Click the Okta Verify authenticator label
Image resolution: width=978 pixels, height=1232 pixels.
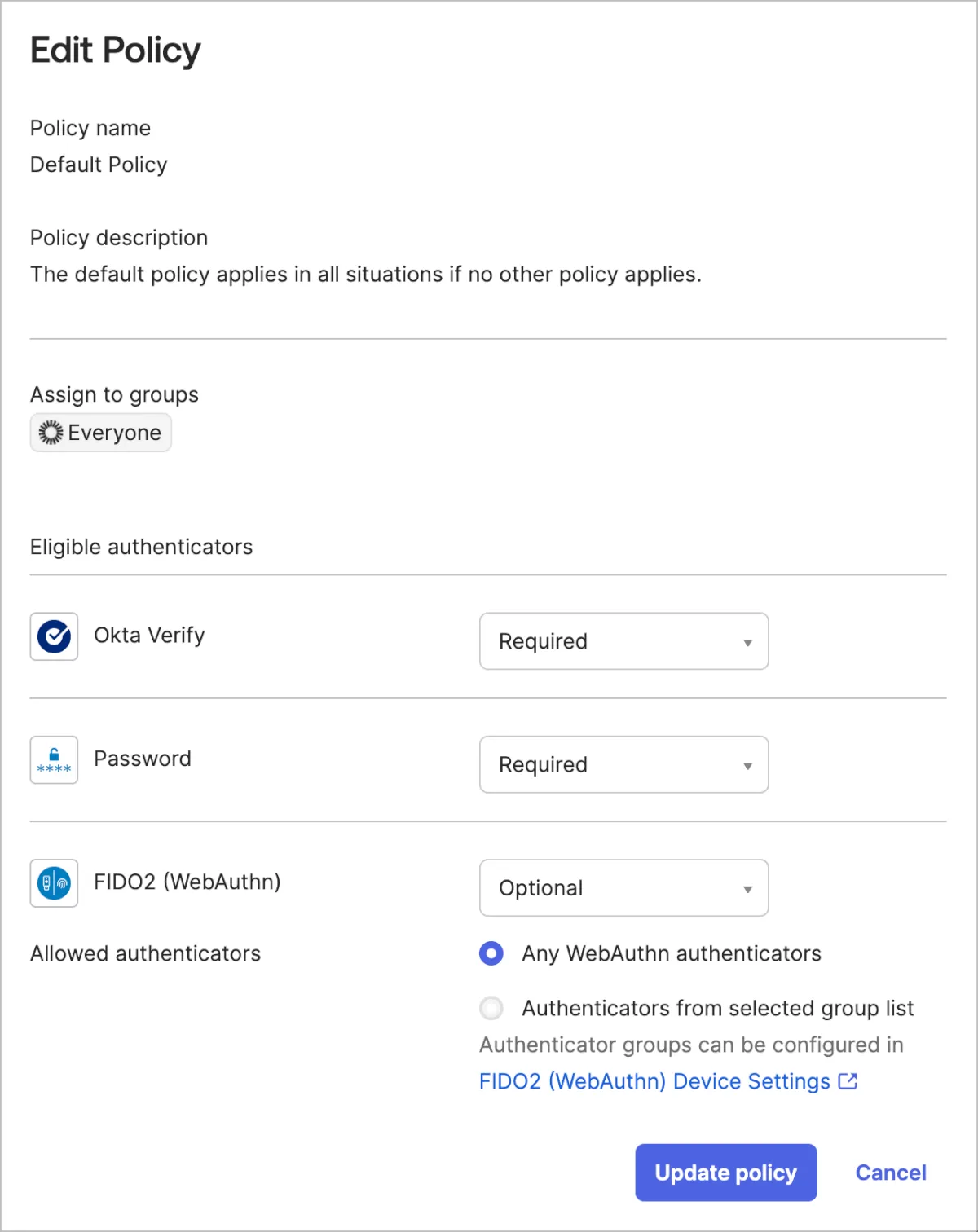click(149, 636)
